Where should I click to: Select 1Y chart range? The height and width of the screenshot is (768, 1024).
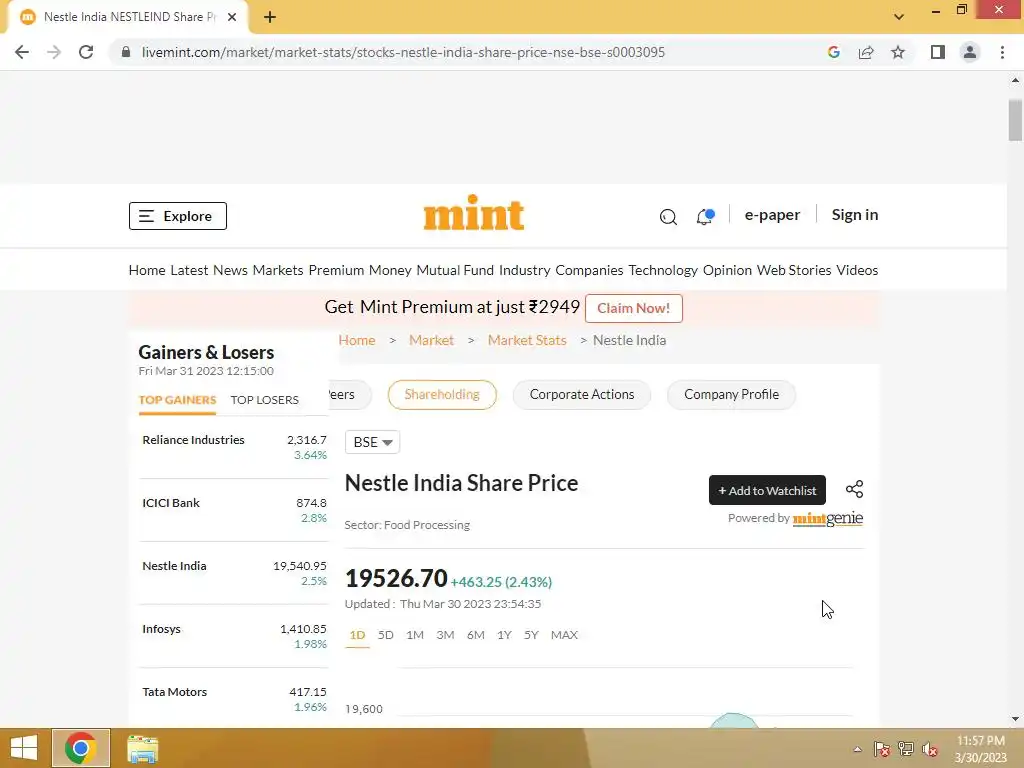pos(504,635)
